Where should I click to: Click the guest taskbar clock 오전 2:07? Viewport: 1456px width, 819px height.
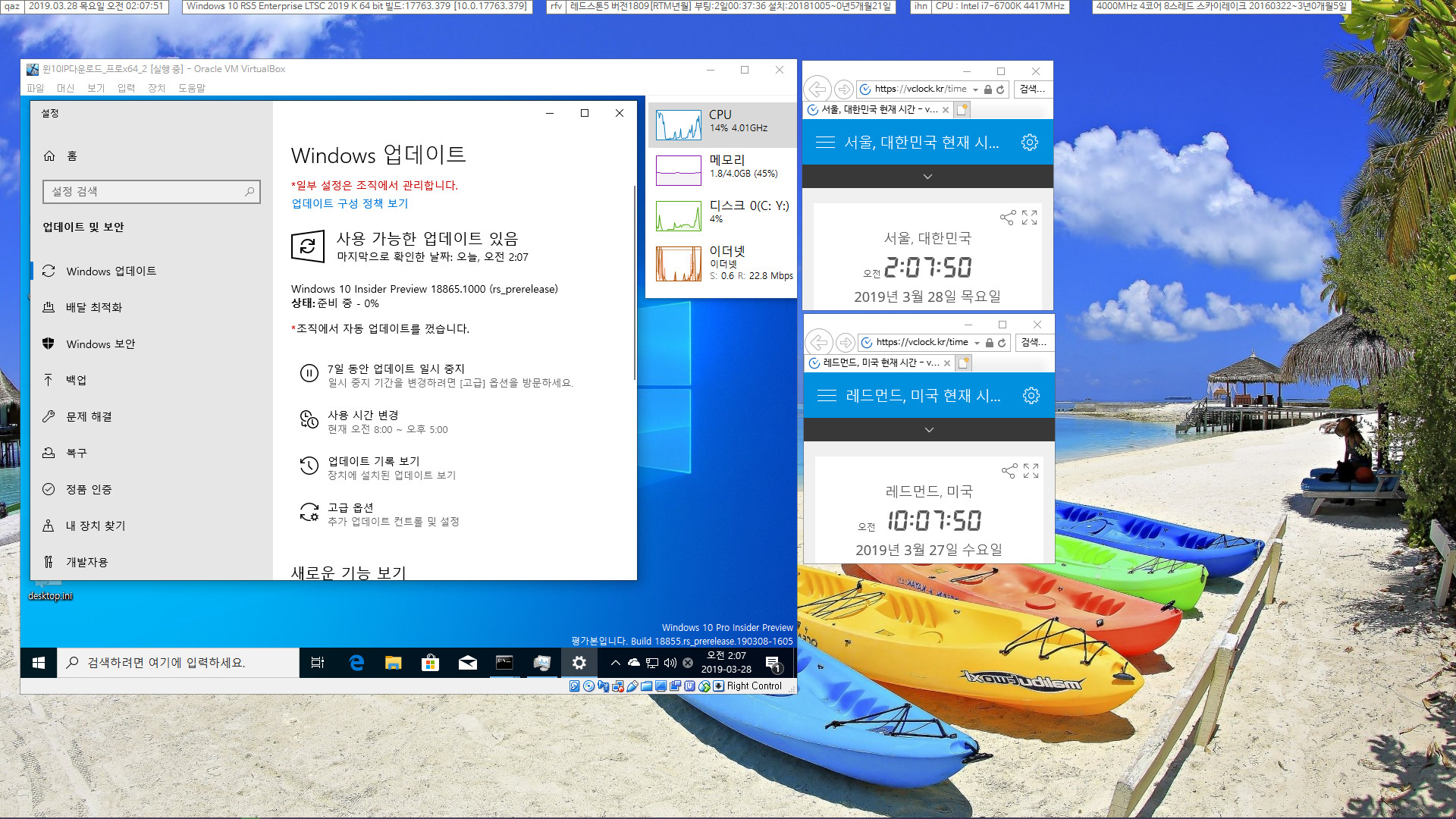click(x=726, y=662)
